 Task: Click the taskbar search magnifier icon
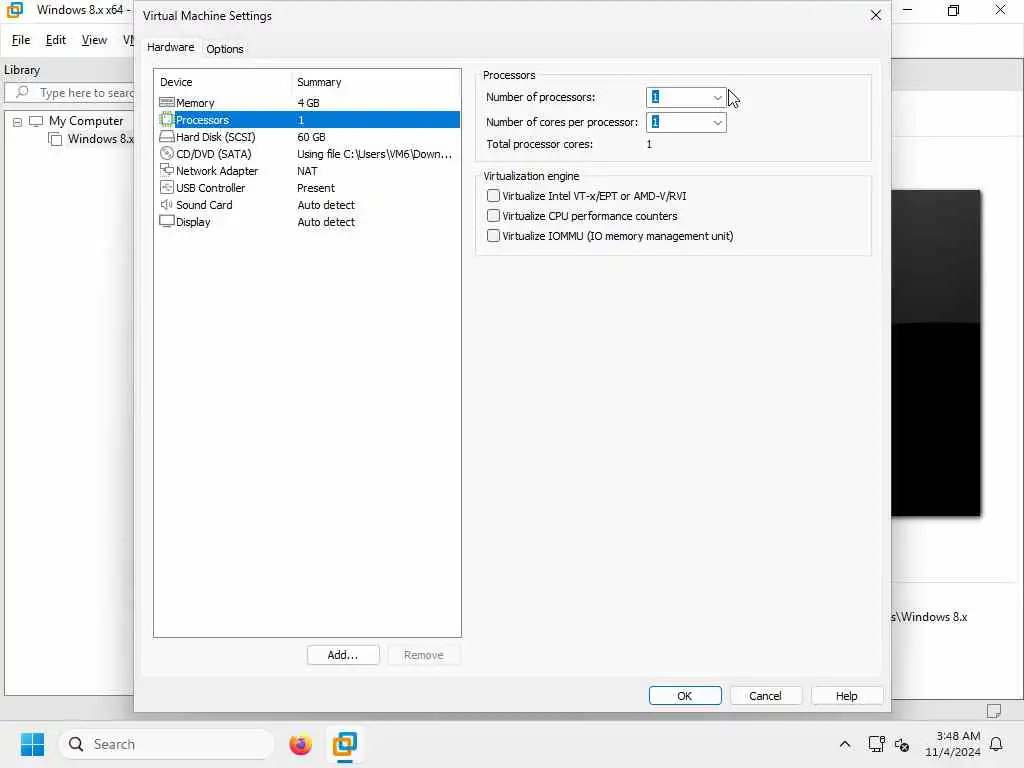(76, 744)
